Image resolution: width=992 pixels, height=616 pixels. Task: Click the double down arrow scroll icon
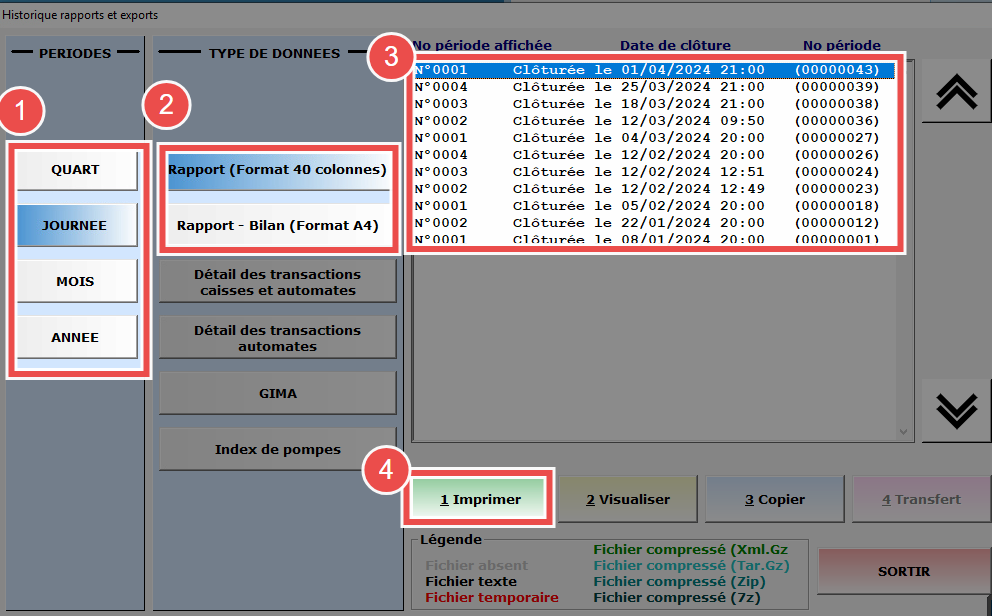[956, 410]
